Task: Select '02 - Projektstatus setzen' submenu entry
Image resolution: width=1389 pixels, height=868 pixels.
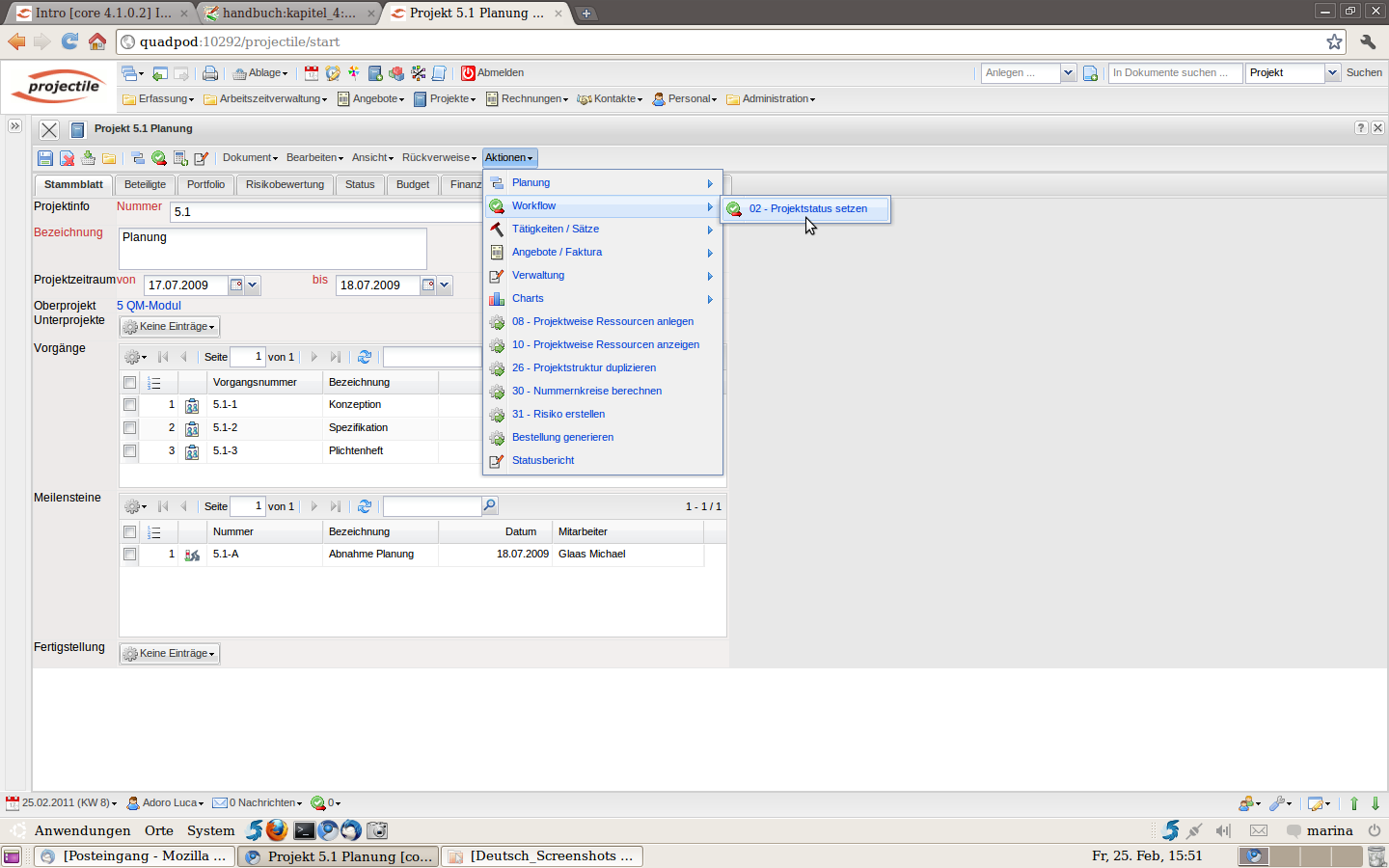Action: 808,209
